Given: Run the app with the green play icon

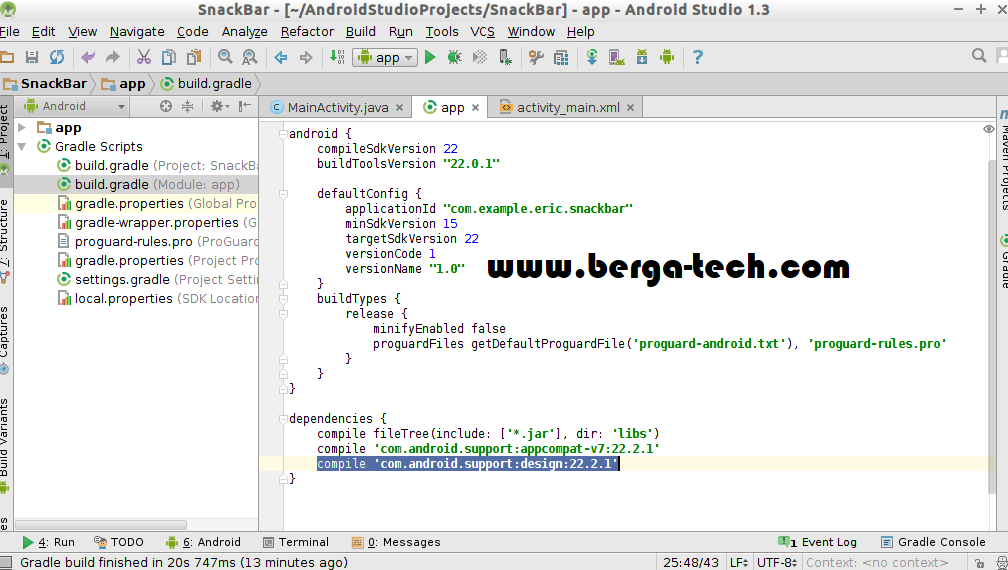Looking at the screenshot, I should [x=430, y=57].
